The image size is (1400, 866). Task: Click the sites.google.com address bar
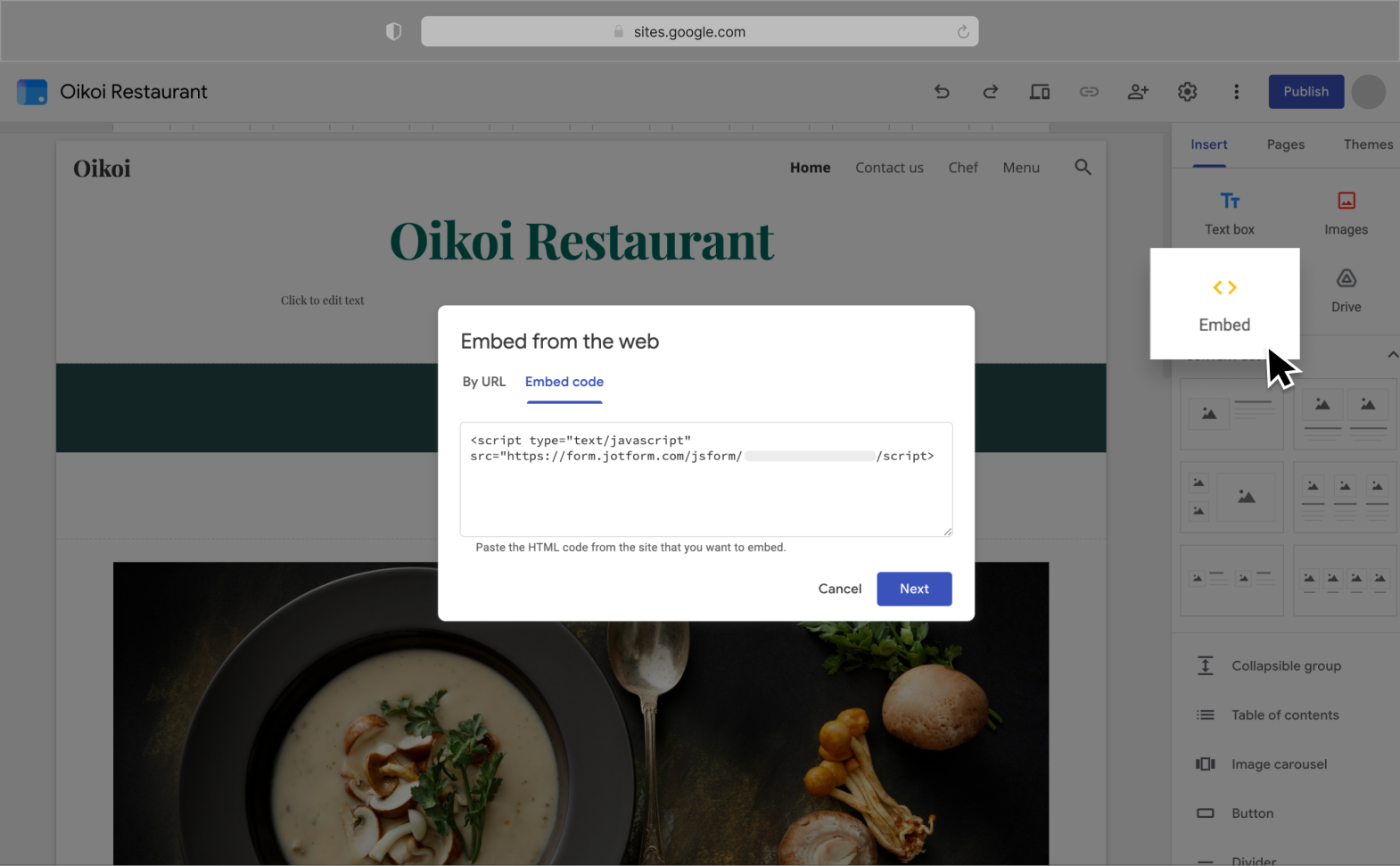(699, 32)
